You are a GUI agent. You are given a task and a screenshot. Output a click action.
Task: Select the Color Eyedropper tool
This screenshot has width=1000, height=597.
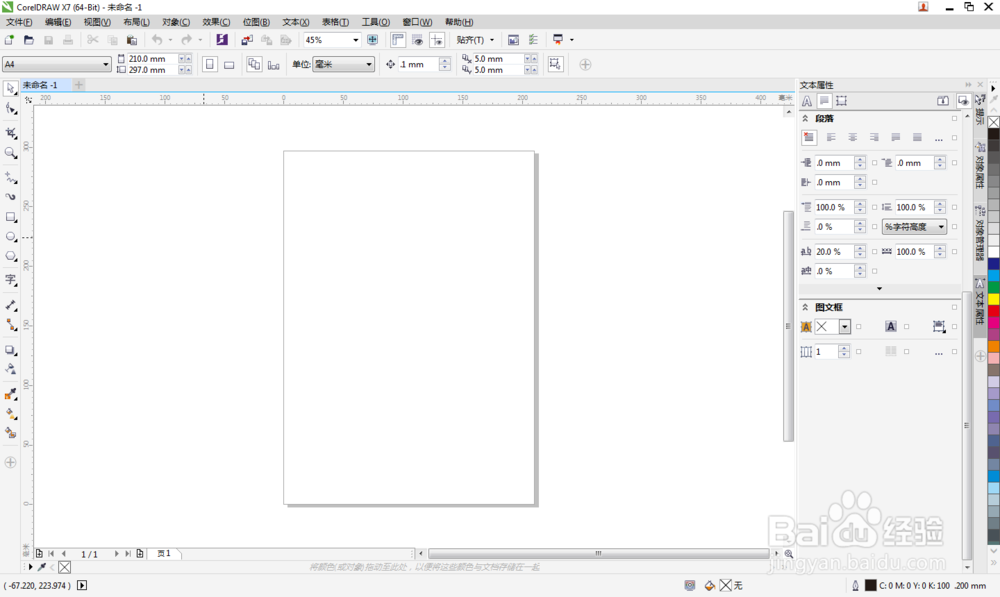[x=11, y=395]
